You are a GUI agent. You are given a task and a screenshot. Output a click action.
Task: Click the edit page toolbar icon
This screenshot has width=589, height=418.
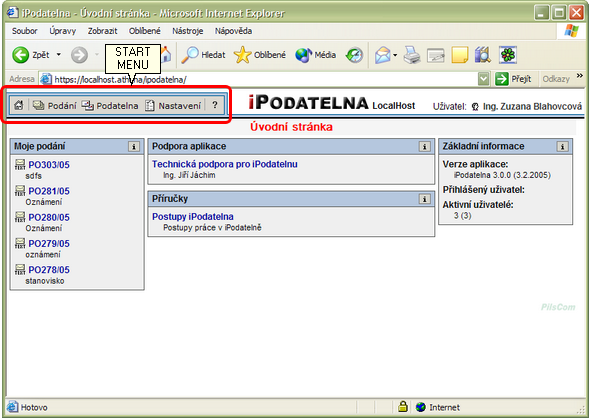pyautogui.click(x=436, y=55)
